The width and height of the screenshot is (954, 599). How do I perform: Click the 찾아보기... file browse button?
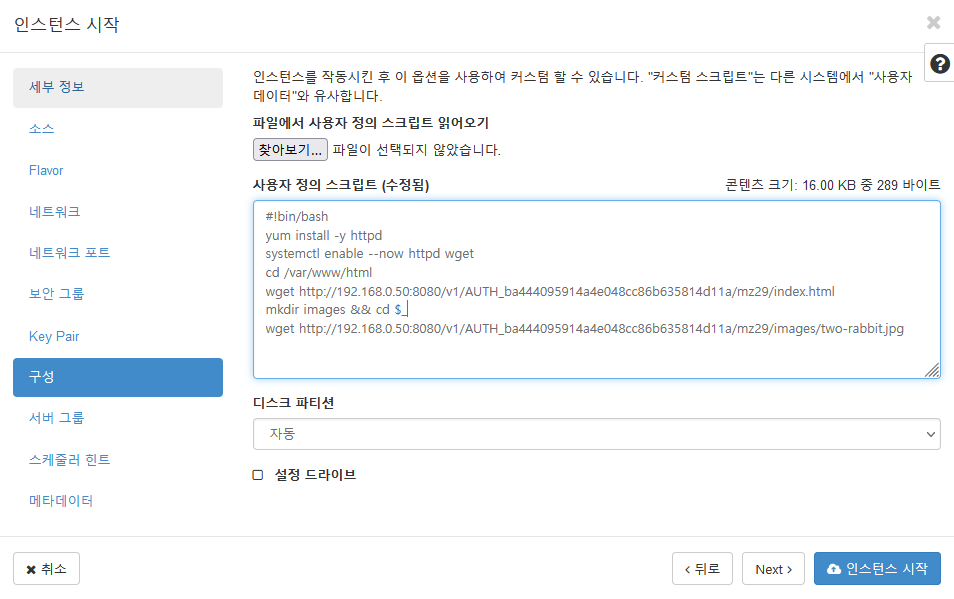pos(290,150)
